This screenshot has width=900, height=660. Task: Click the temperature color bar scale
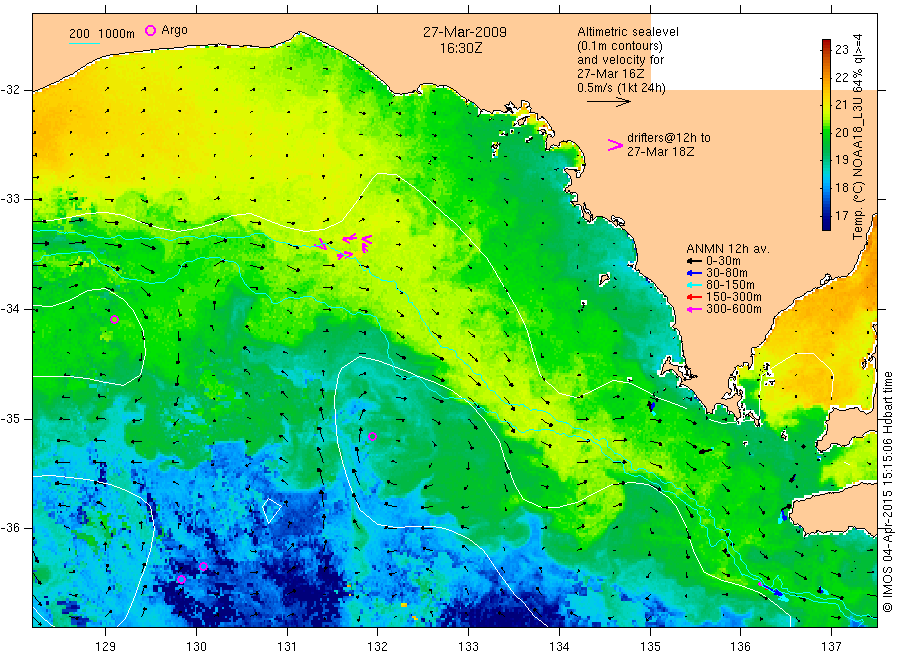(826, 135)
